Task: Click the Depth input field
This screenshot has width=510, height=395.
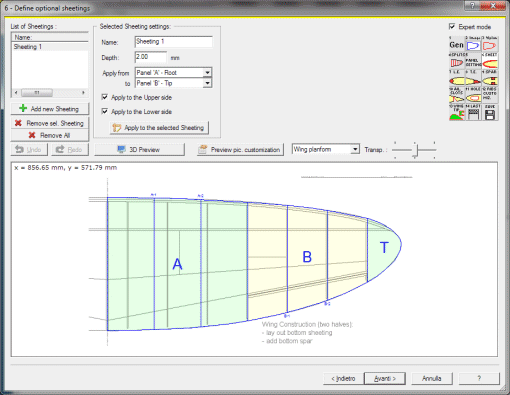Action: click(151, 57)
